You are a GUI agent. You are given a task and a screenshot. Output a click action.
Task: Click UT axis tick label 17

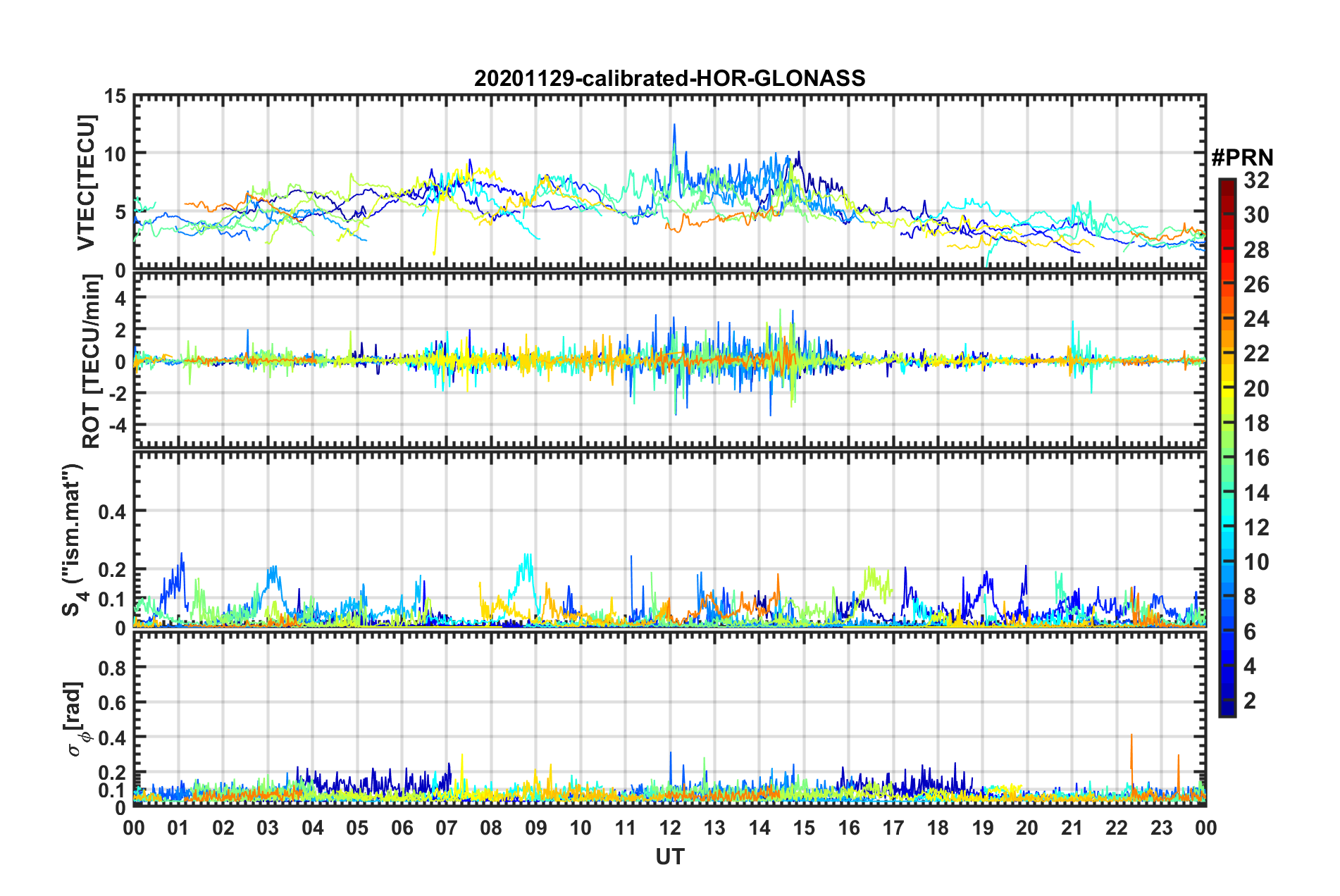(893, 828)
